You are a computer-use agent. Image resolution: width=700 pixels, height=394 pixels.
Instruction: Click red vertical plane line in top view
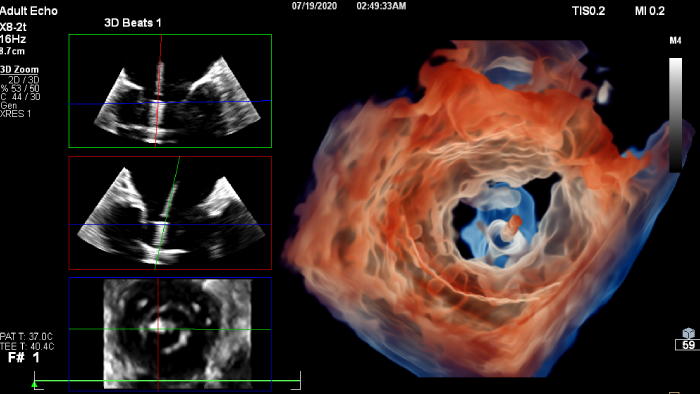[158, 91]
